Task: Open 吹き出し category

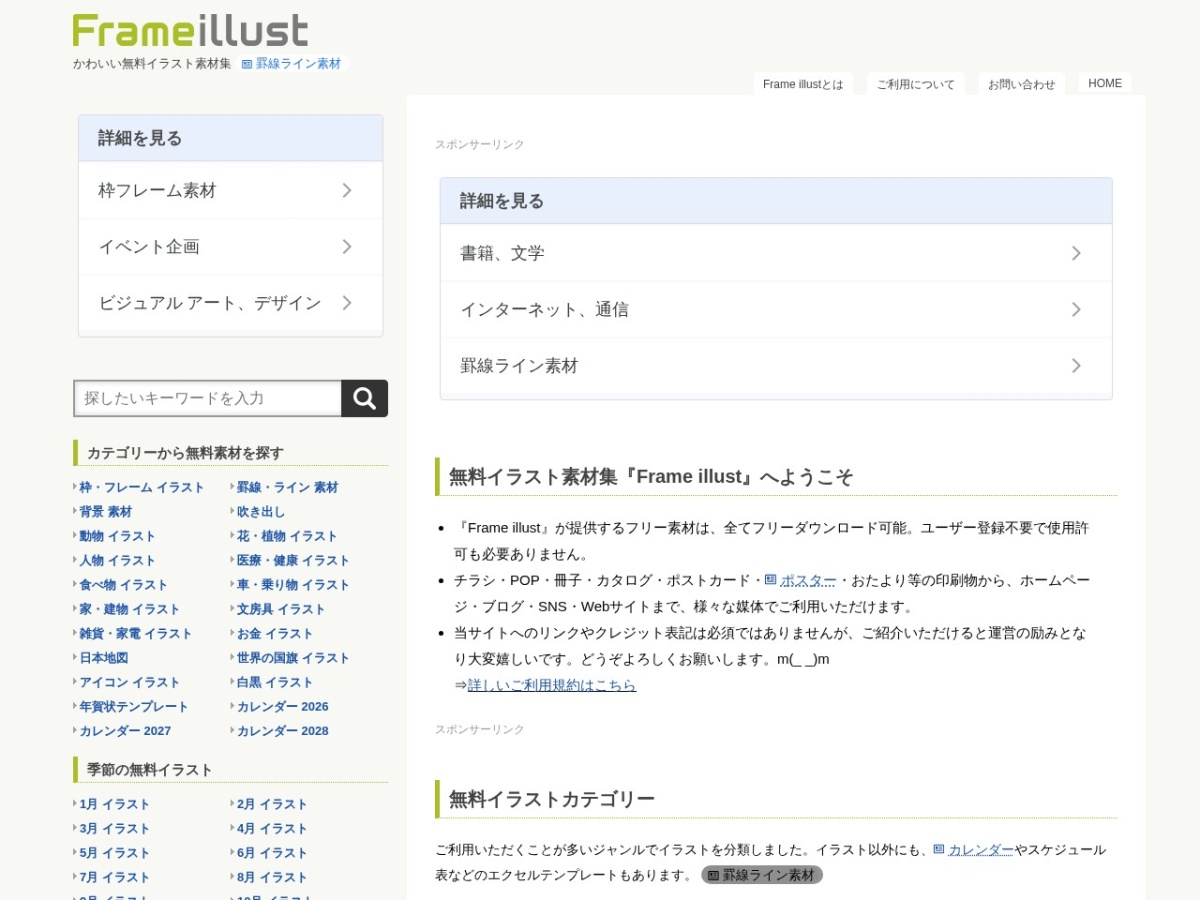Action: 261,511
